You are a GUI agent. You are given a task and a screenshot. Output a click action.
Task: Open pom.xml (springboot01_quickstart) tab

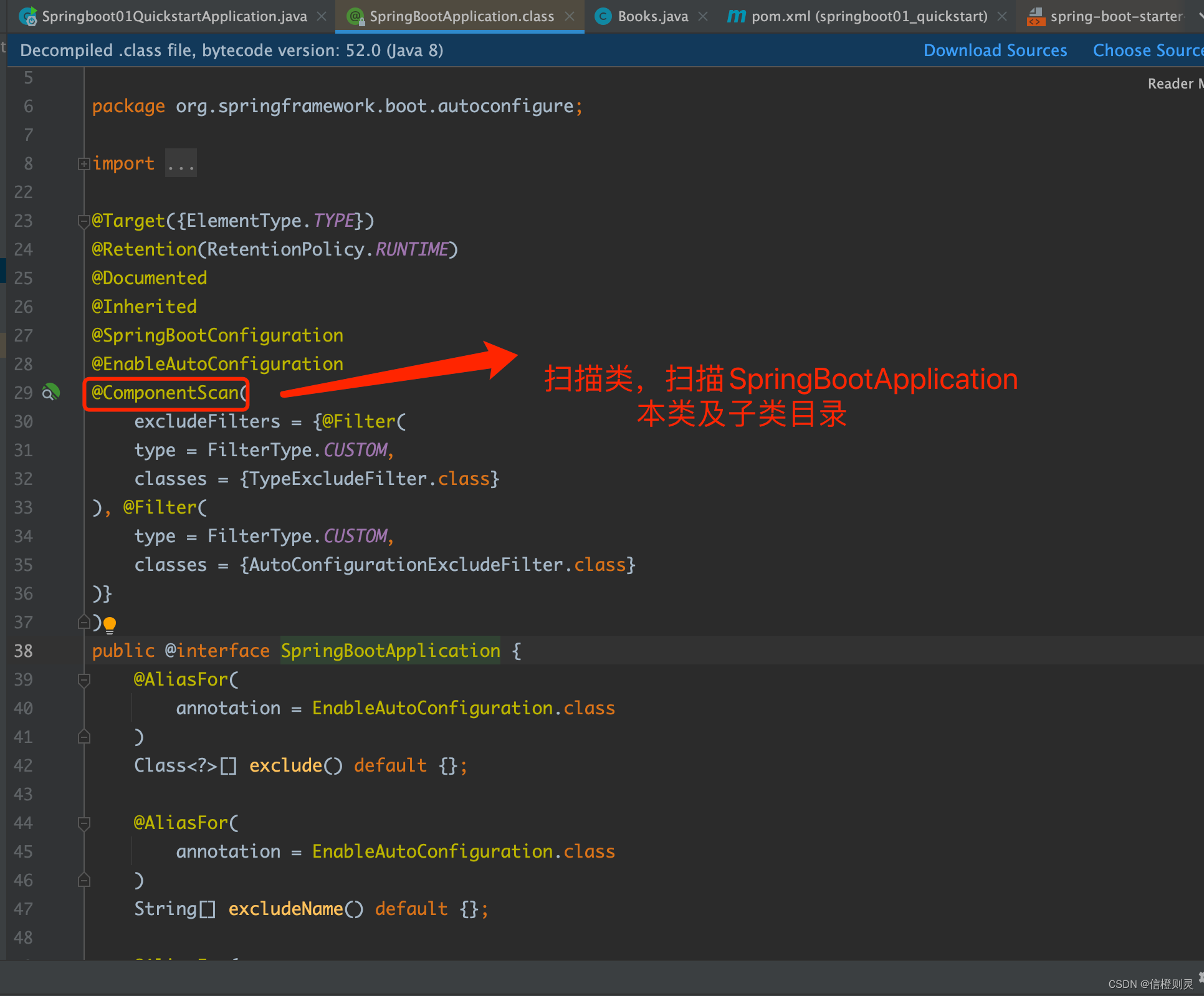click(869, 16)
